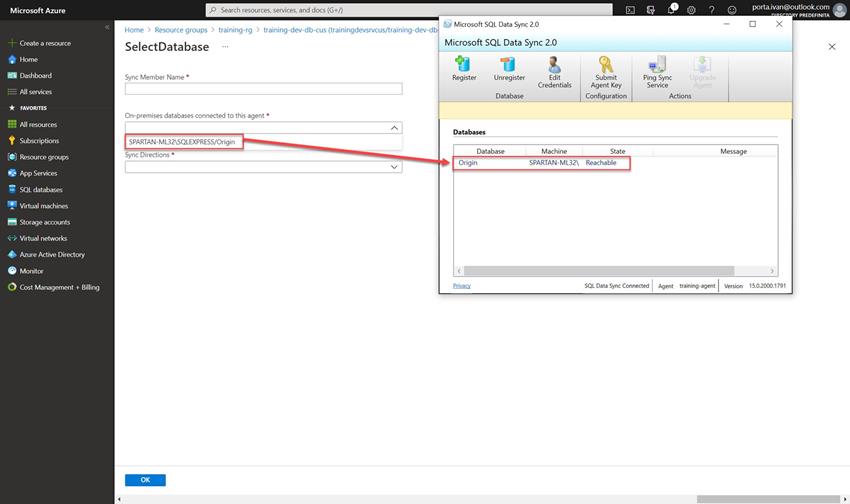Open the notifications bell
Viewport: 850px width, 504px height.
click(671, 9)
